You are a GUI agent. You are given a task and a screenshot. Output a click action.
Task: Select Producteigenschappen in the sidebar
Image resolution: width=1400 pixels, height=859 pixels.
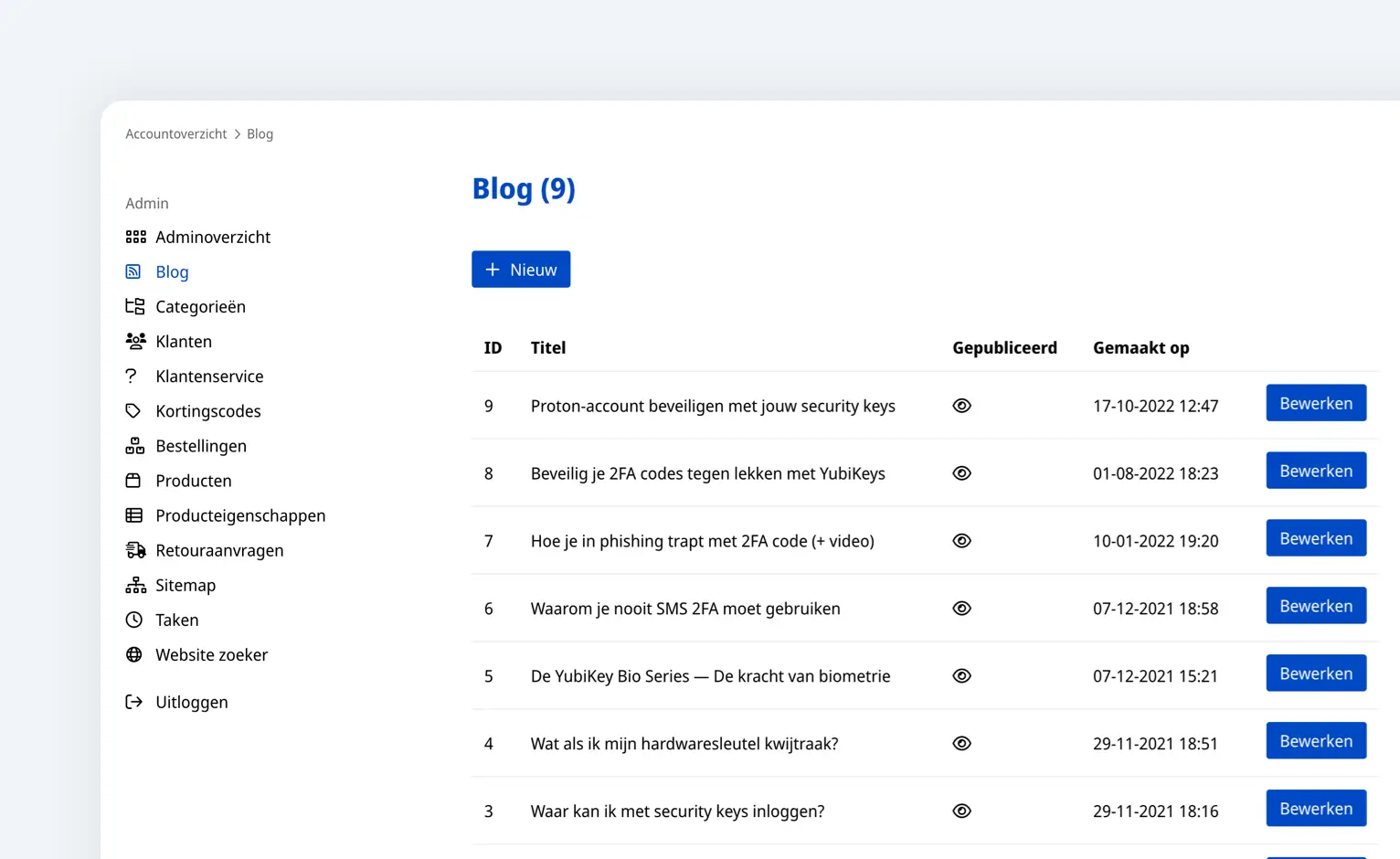[x=240, y=515]
